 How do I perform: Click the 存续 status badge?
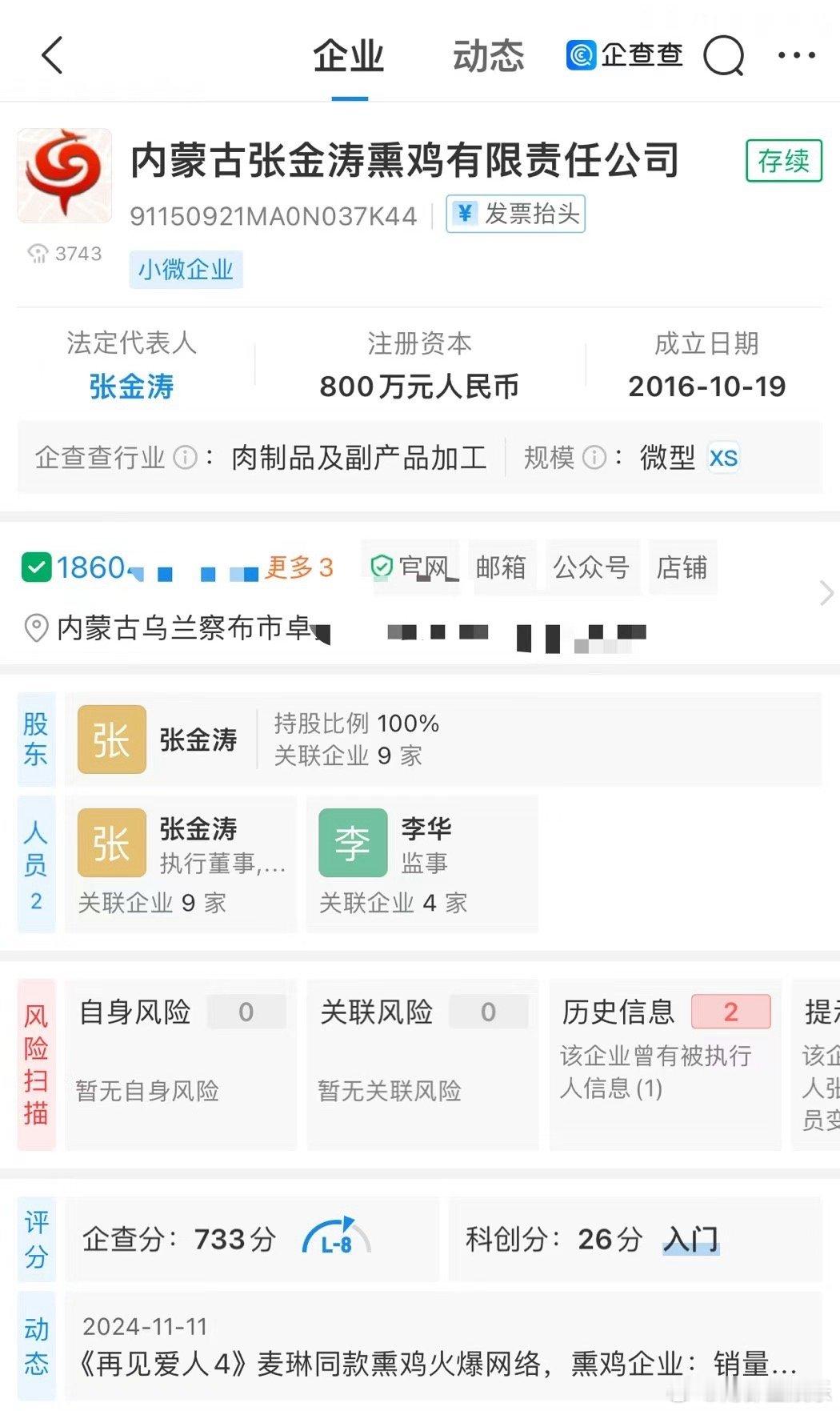[x=784, y=161]
